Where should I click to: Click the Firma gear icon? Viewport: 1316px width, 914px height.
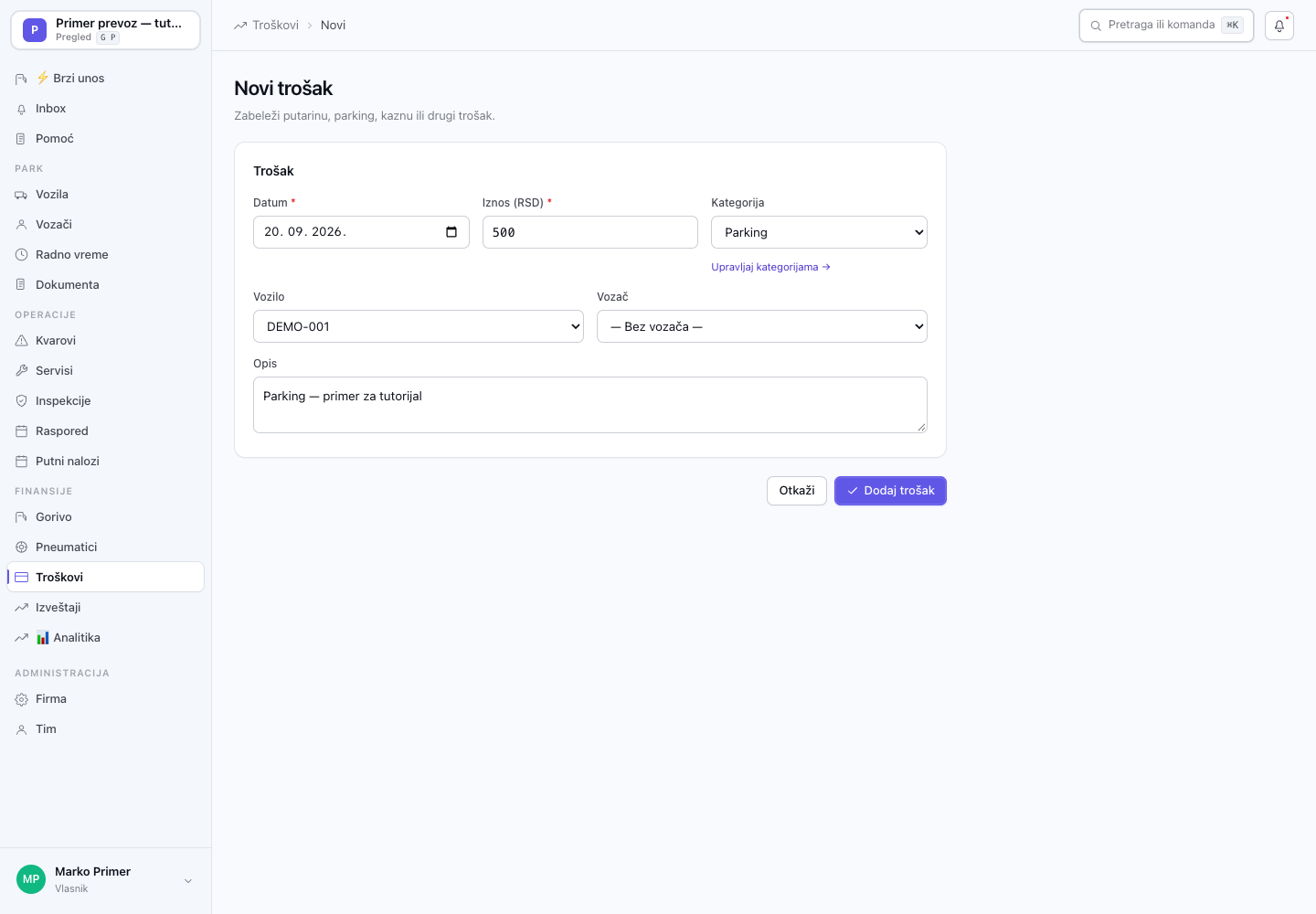[21, 699]
